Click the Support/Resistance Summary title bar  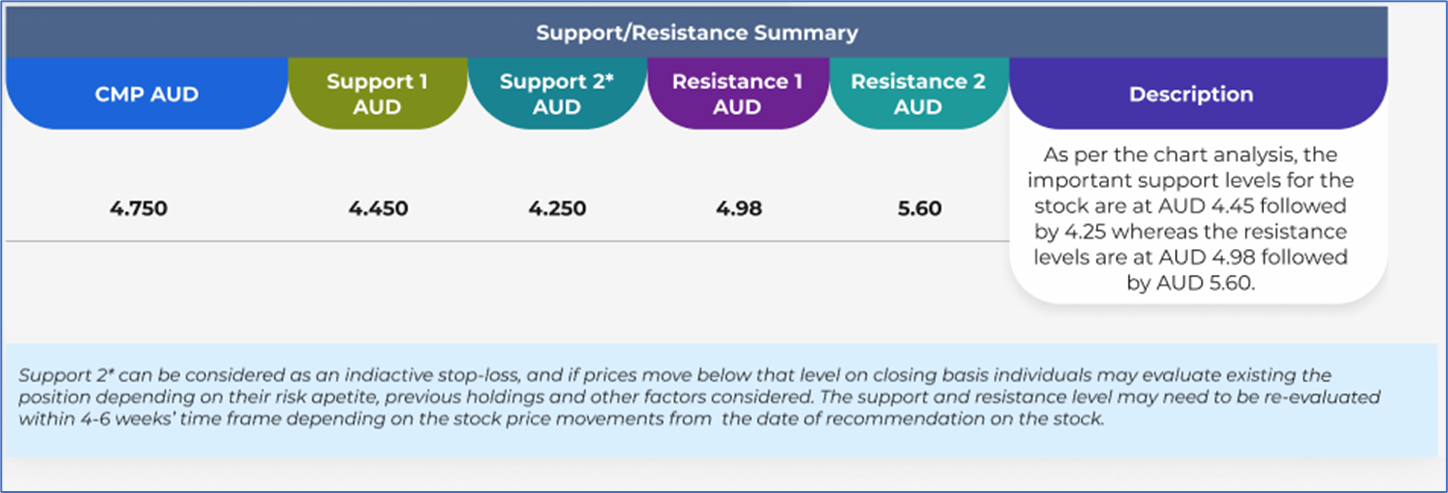[x=696, y=33]
